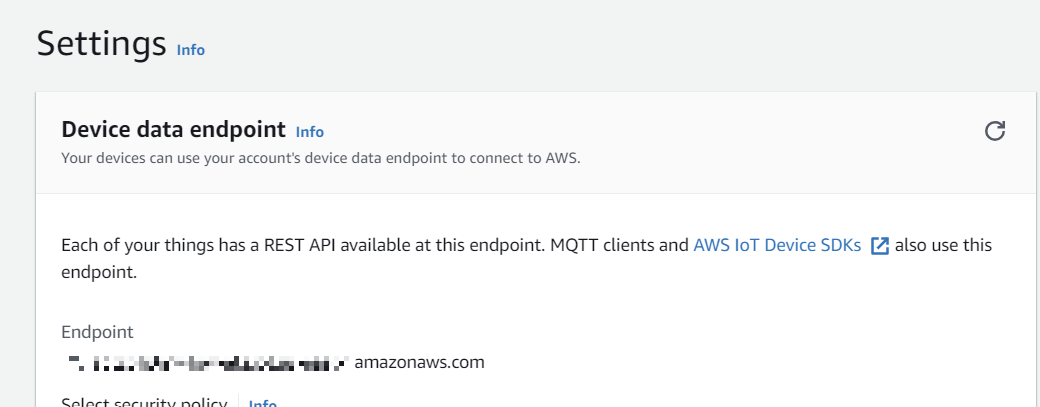This screenshot has width=1040, height=407.
Task: Click the blurred endpoint address
Action: pos(205,362)
